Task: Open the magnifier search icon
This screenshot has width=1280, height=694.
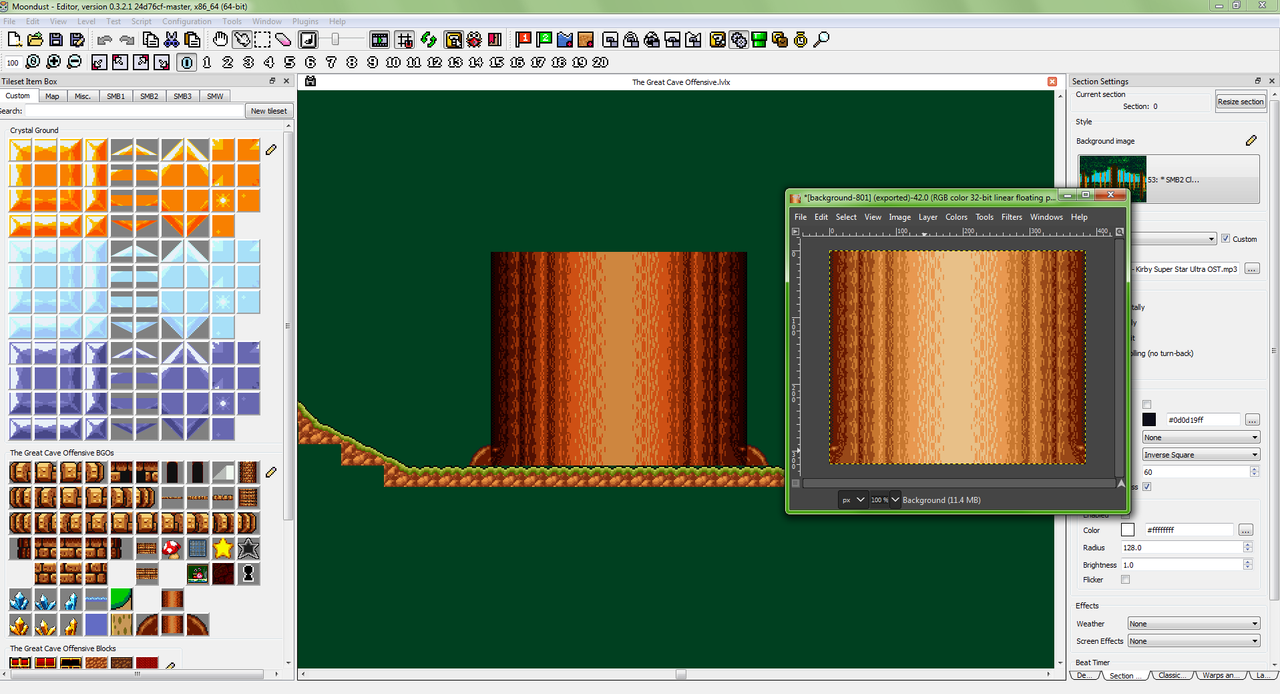Action: pyautogui.click(x=822, y=40)
